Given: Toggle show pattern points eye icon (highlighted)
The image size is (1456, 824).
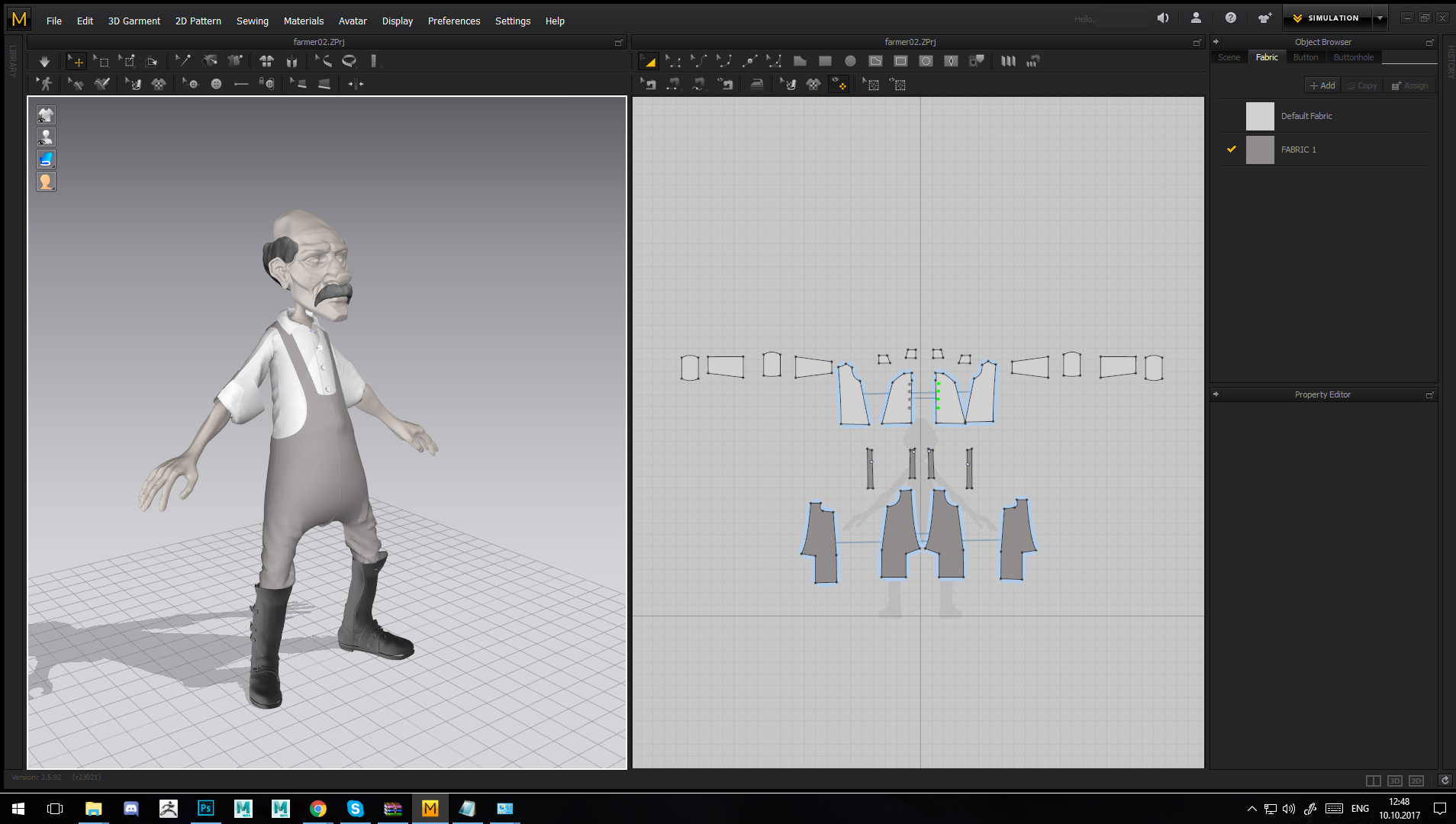Looking at the screenshot, I should click(839, 85).
